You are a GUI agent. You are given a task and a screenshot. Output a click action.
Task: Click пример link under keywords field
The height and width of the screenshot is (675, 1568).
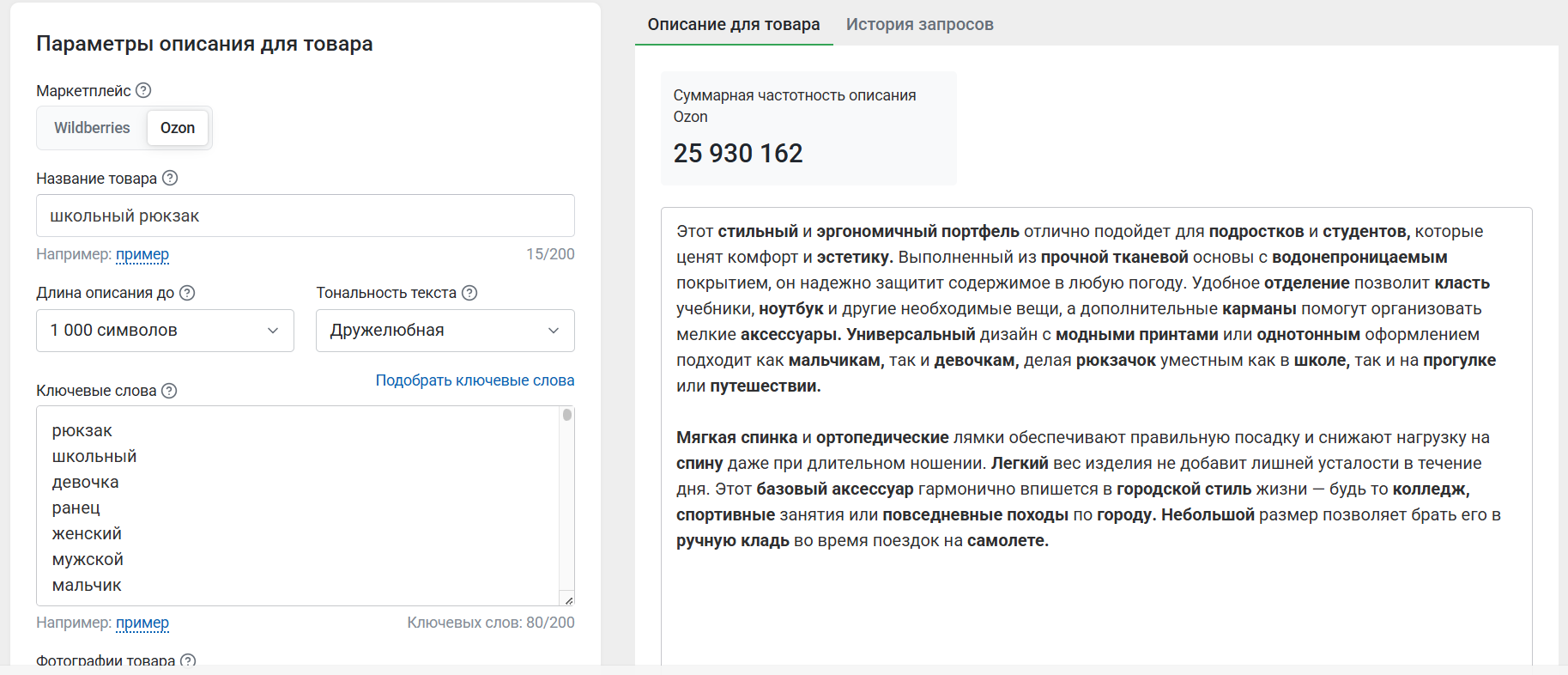click(x=142, y=623)
